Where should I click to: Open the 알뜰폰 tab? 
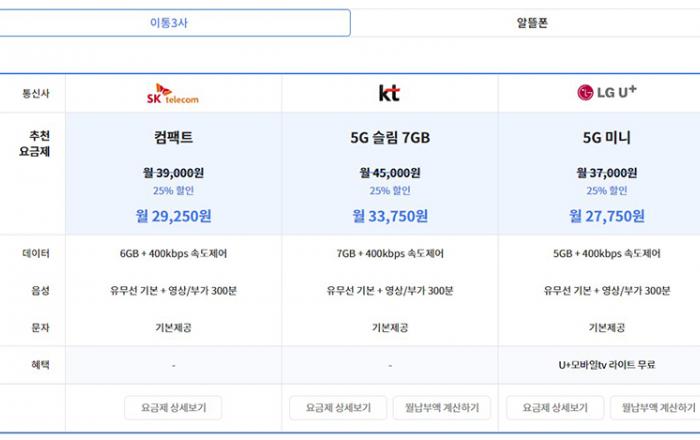click(x=525, y=23)
